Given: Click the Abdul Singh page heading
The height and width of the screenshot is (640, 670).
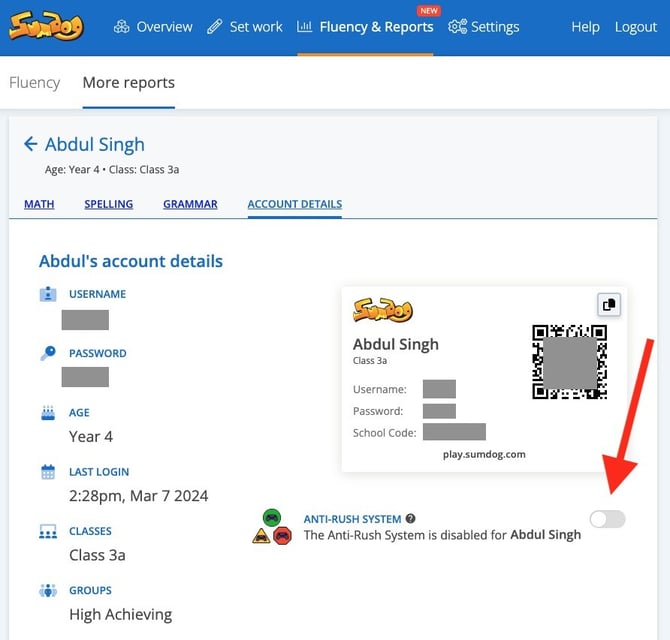Looking at the screenshot, I should pos(95,144).
